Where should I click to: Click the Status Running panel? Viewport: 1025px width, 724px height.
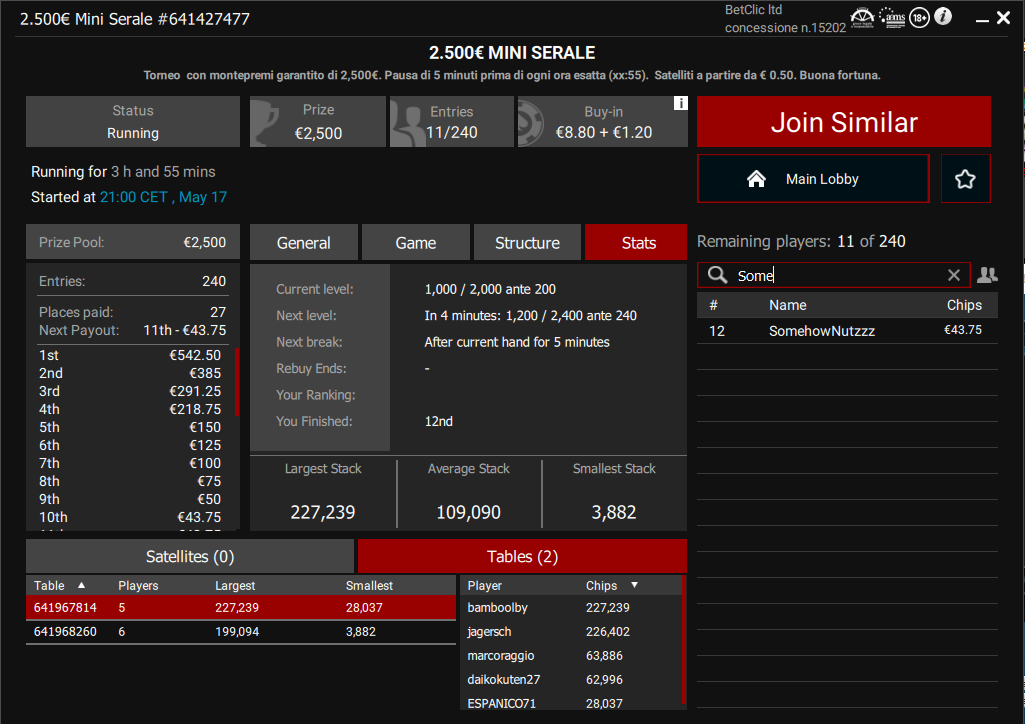click(133, 122)
